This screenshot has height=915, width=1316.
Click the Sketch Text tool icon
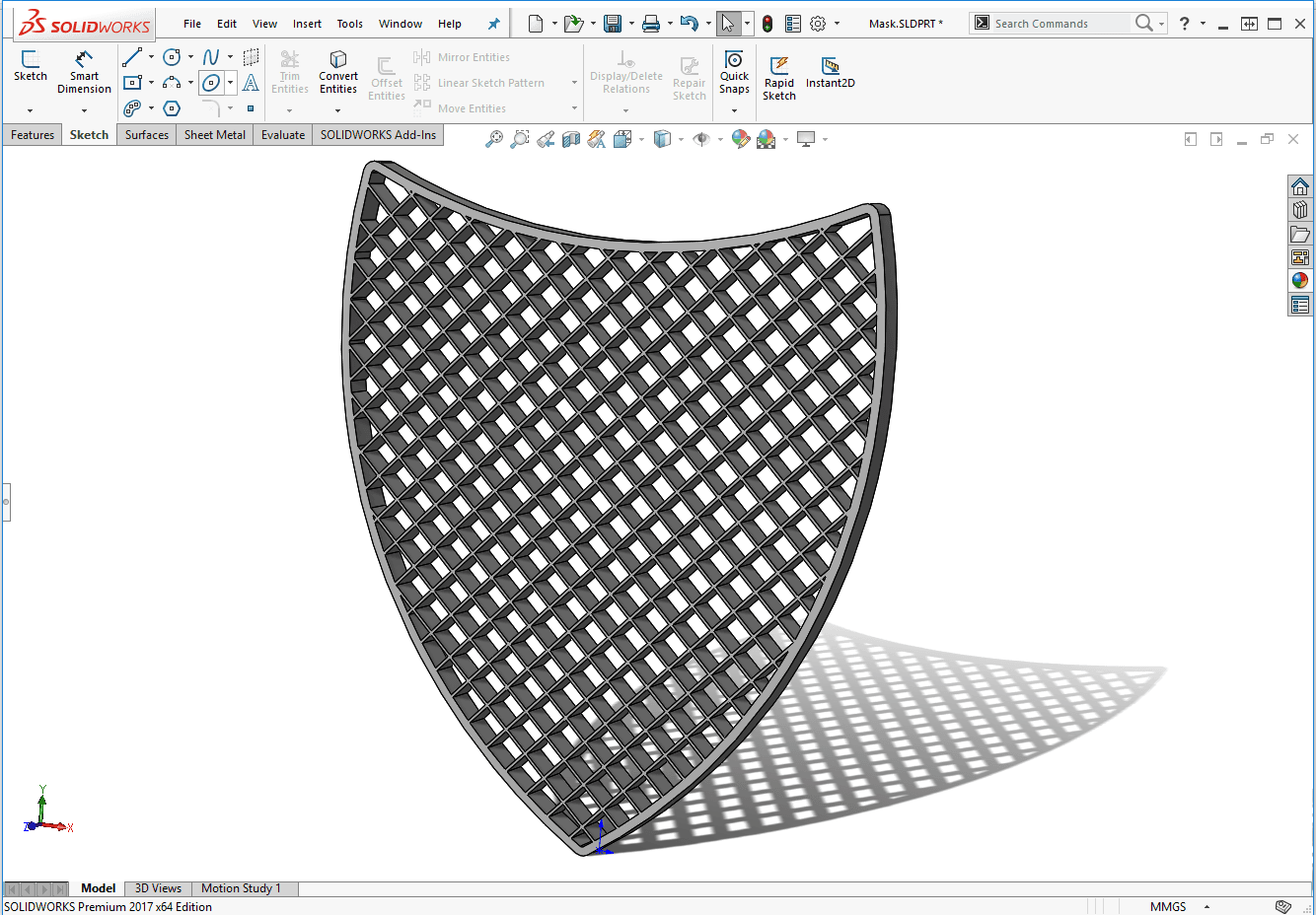[x=251, y=84]
